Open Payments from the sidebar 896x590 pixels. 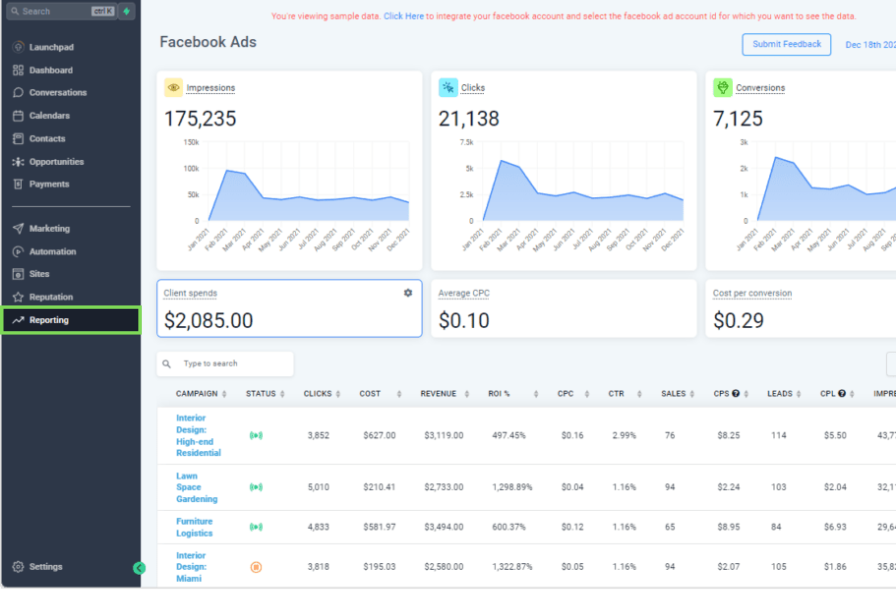coord(49,184)
